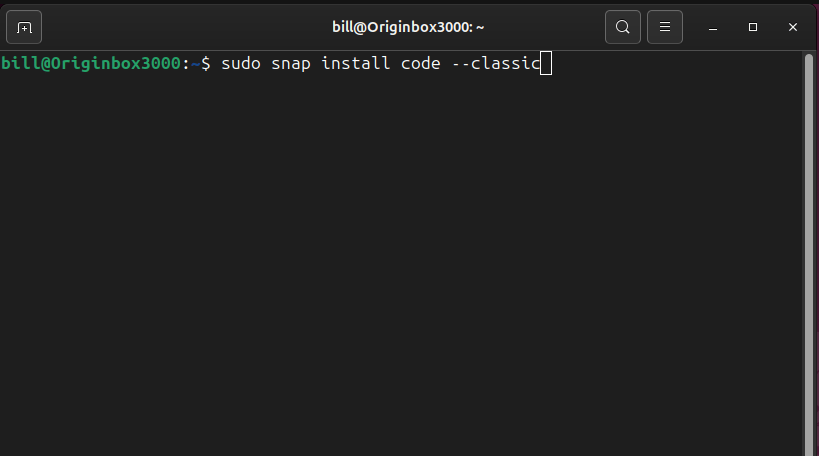
Task: Open the hamburger main menu
Action: pyautogui.click(x=665, y=27)
